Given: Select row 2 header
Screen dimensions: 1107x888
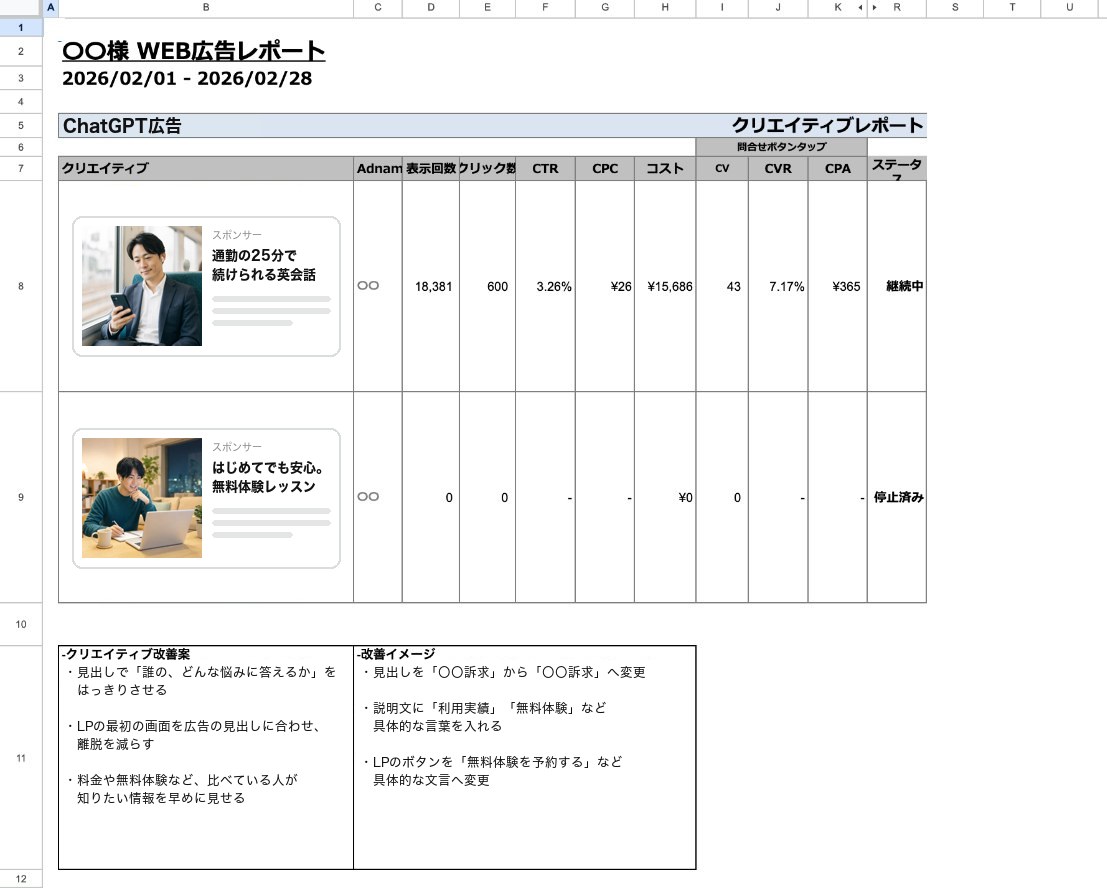Looking at the screenshot, I should [x=21, y=52].
